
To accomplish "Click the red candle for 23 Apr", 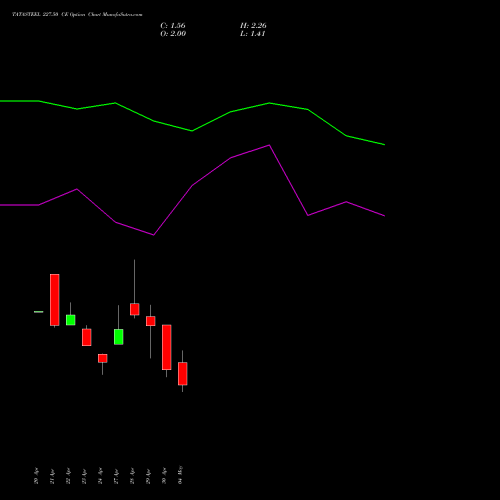I will [x=87, y=337].
